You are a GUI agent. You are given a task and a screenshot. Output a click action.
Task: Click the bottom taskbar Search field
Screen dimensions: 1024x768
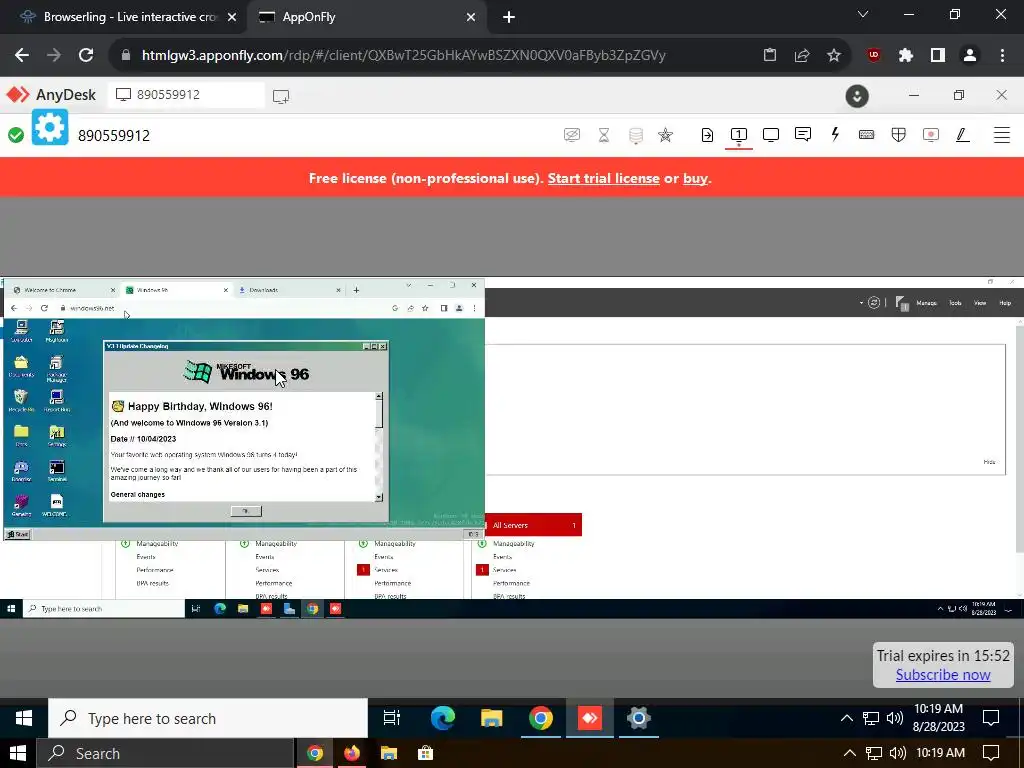coord(165,753)
